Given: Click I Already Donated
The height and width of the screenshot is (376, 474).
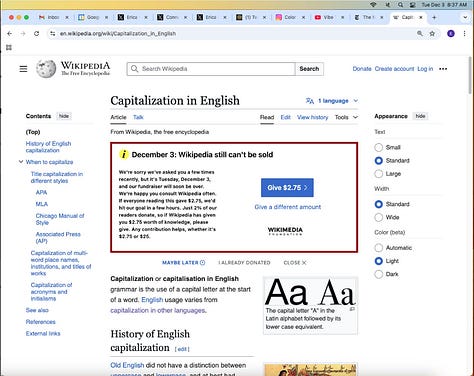Looking at the screenshot, I should 244,263.
